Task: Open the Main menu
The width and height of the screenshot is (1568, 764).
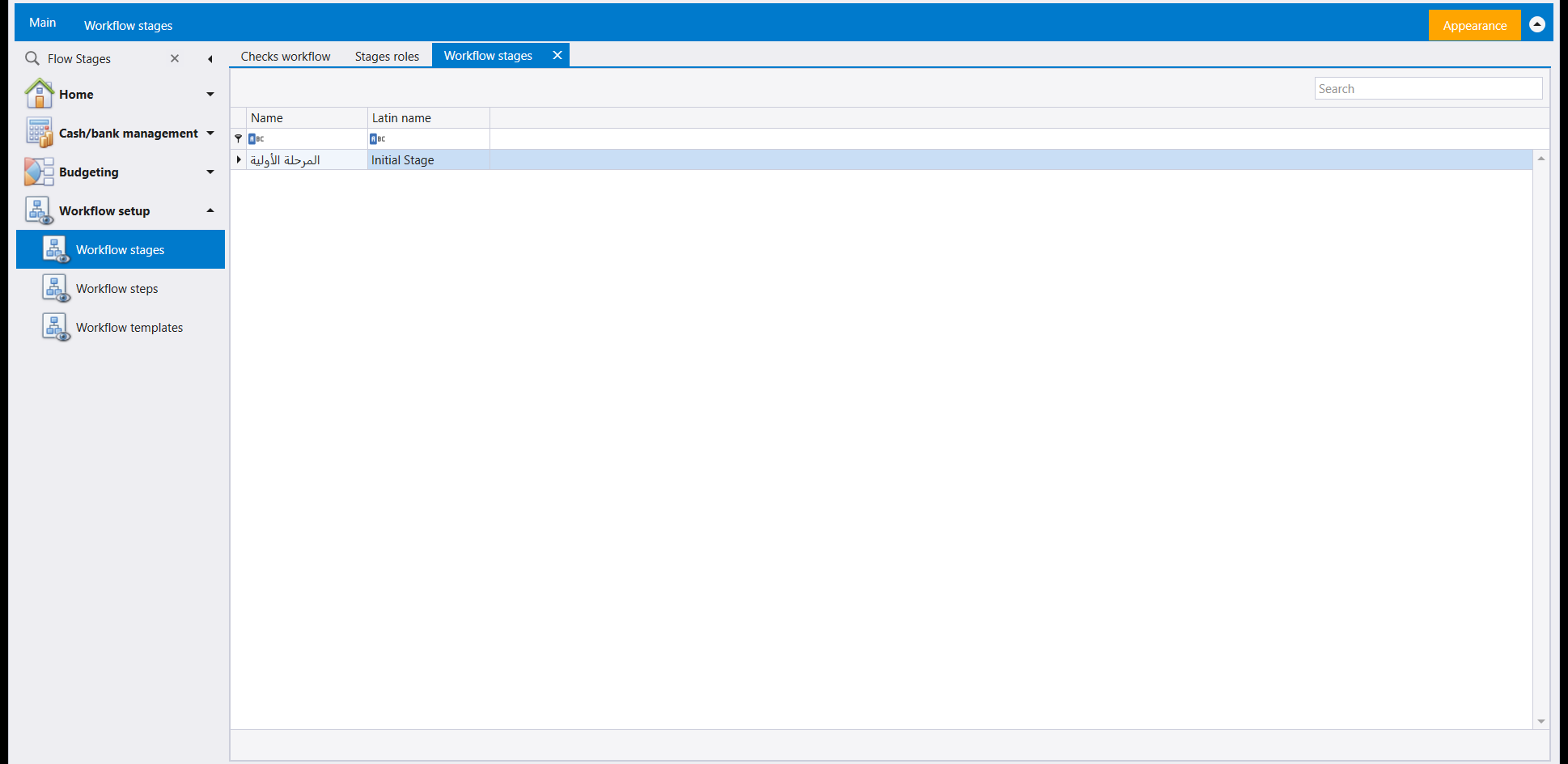Action: [43, 23]
